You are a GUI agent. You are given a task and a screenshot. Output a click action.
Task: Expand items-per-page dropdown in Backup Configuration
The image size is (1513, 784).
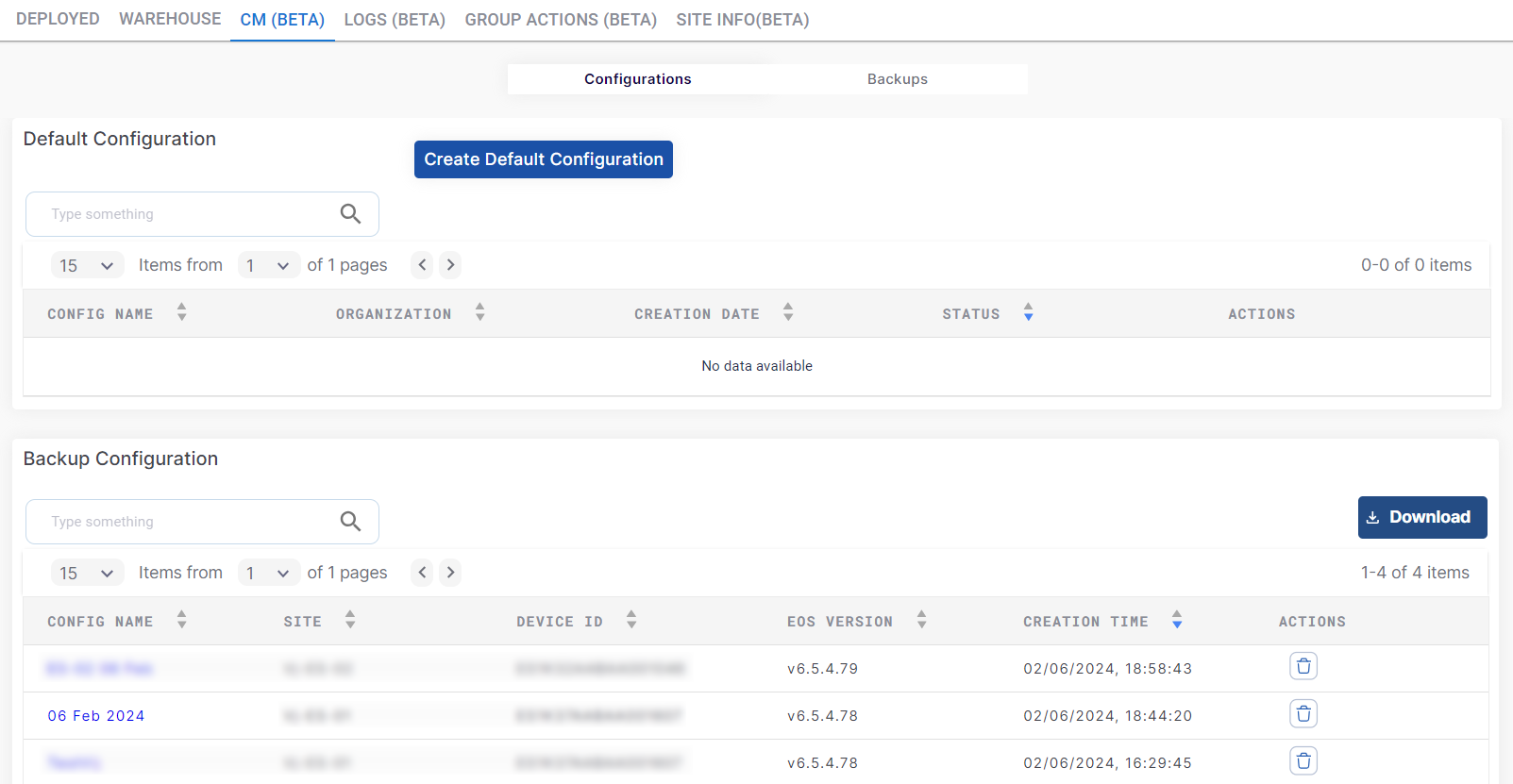(87, 574)
